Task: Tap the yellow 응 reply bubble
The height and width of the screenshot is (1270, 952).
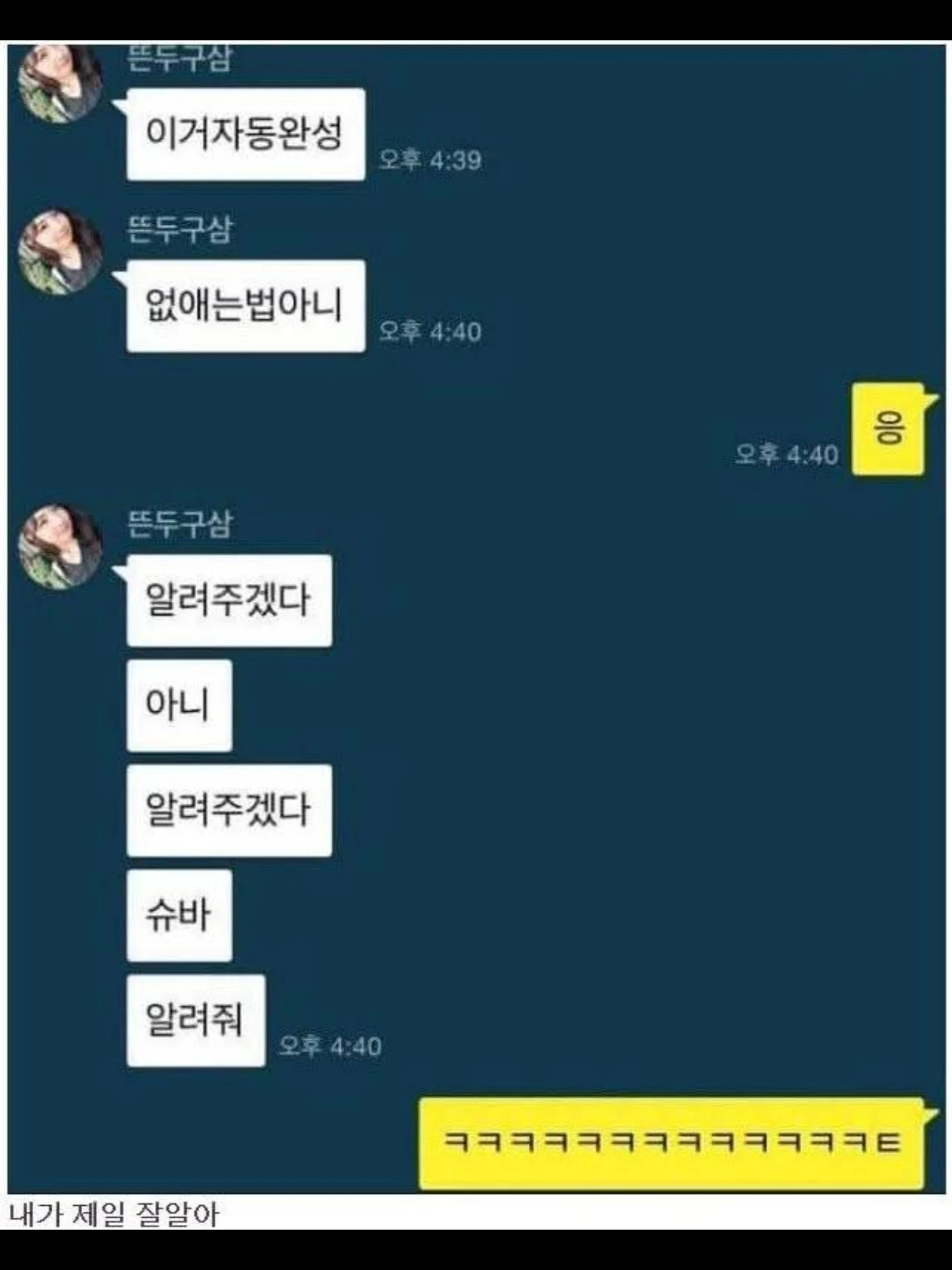Action: 889,429
